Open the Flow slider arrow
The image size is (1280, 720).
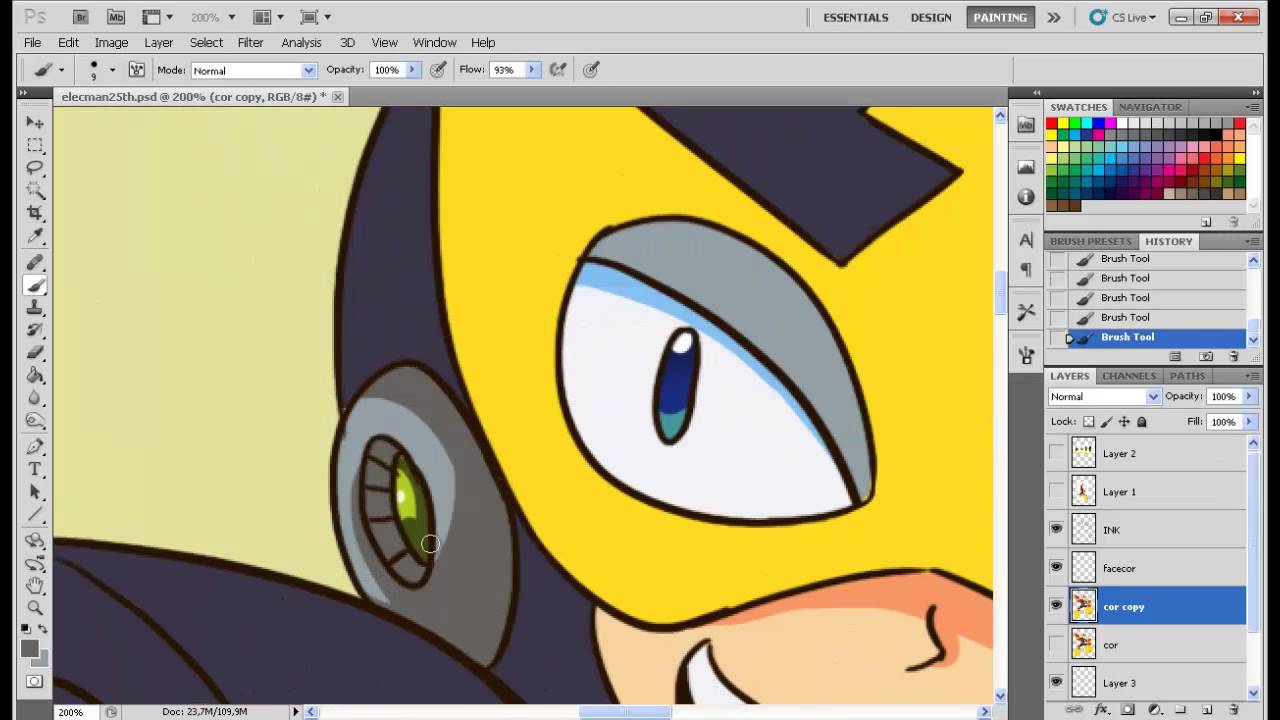tap(532, 70)
